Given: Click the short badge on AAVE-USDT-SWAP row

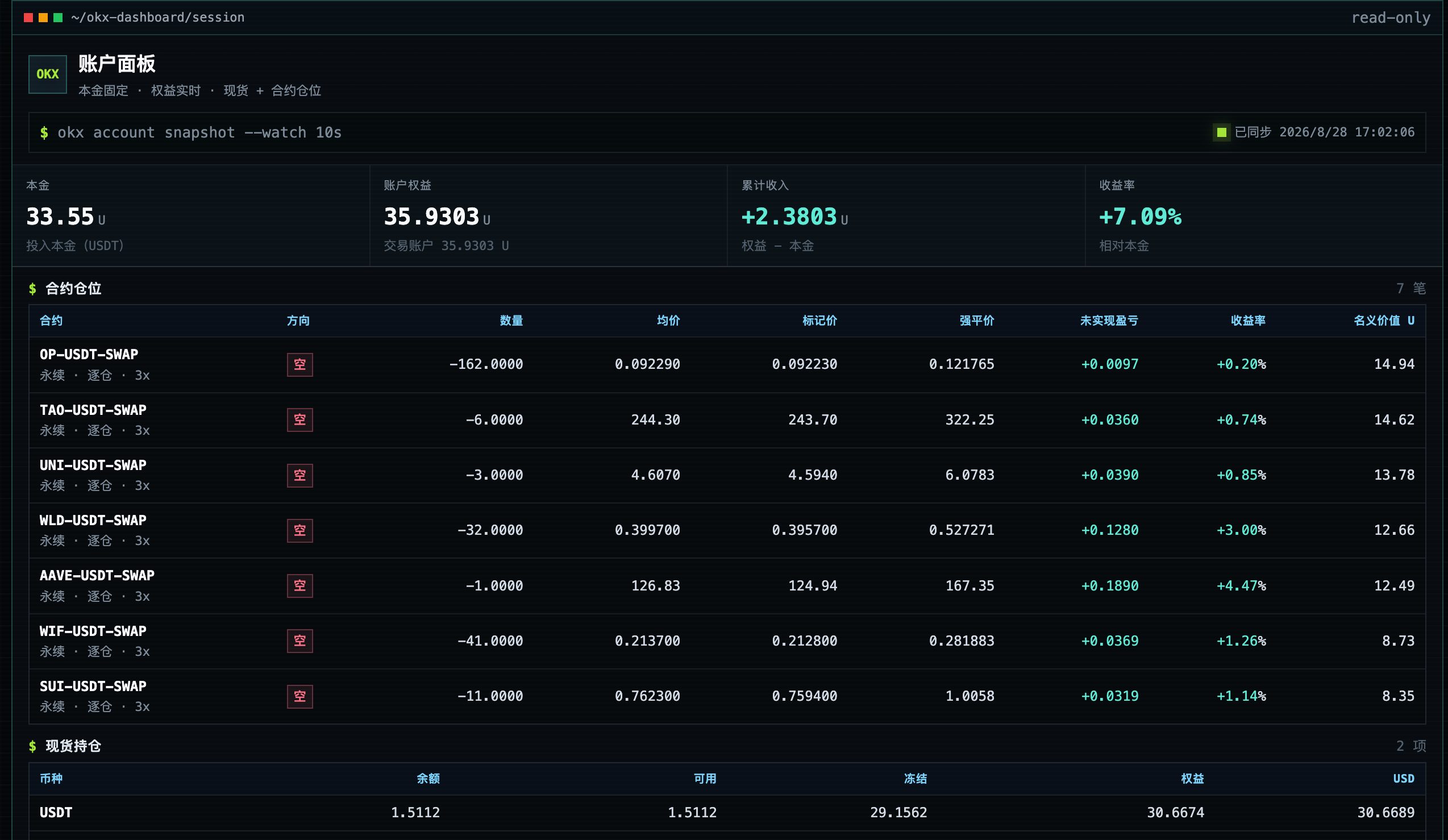Looking at the screenshot, I should (x=300, y=586).
